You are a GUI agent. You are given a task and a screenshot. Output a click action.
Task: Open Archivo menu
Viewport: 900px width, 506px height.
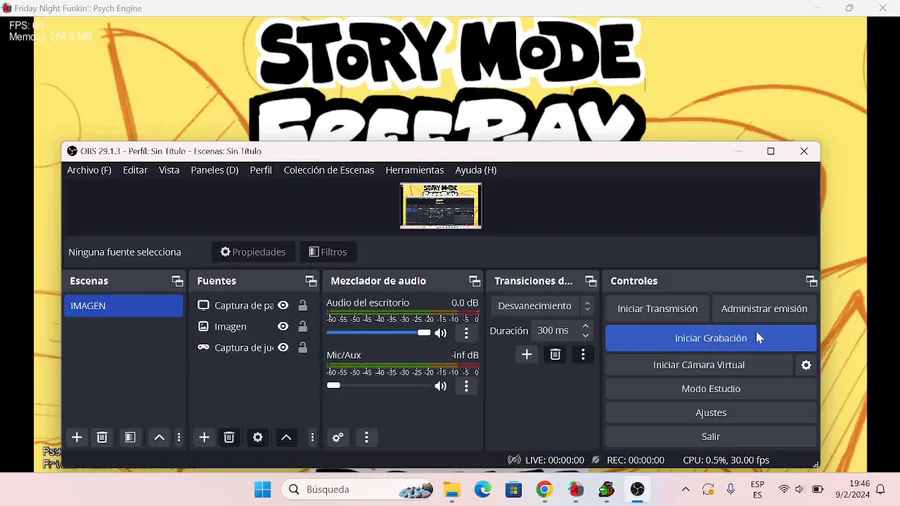[89, 170]
